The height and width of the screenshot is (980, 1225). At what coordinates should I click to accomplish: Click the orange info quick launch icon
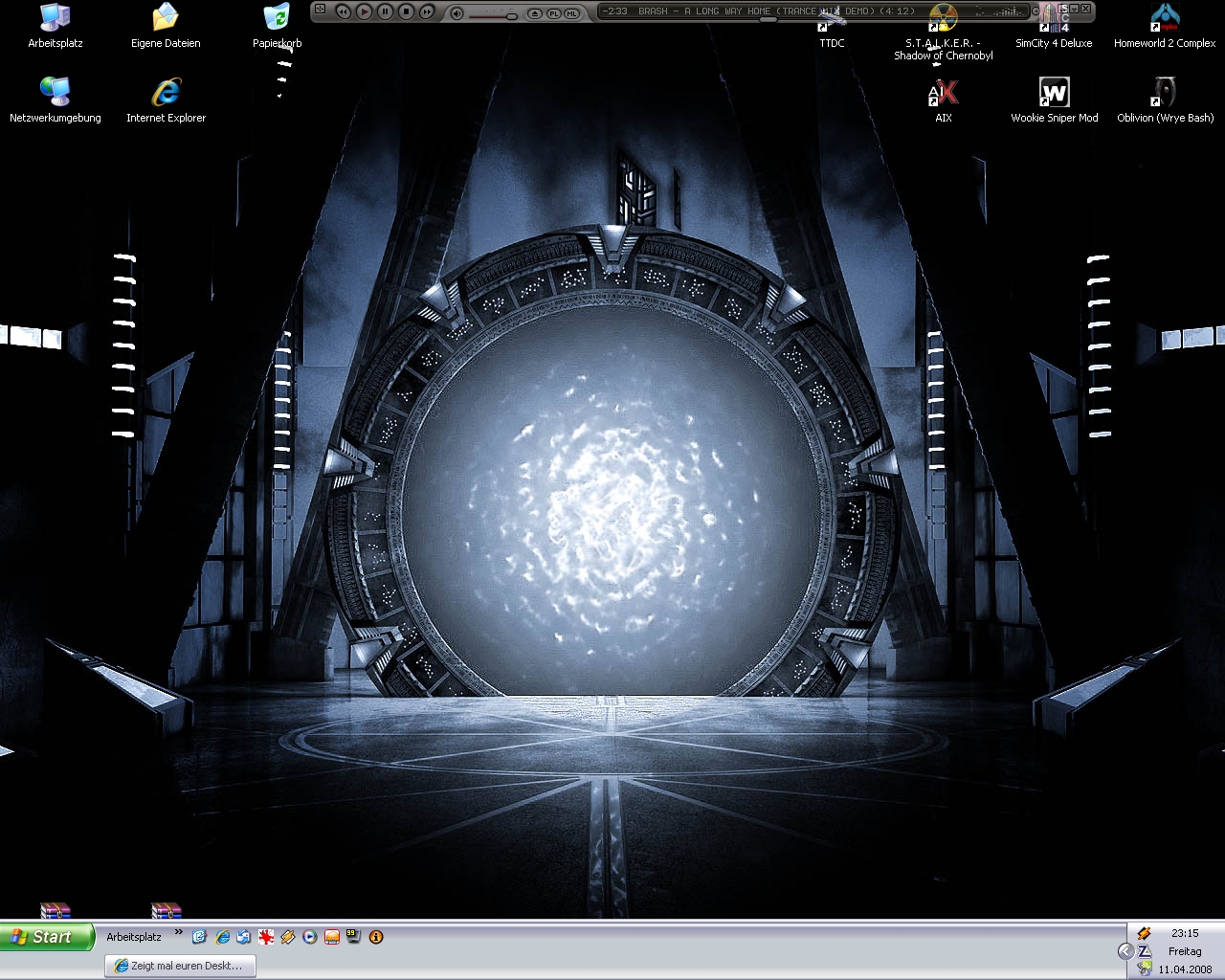[x=376, y=937]
